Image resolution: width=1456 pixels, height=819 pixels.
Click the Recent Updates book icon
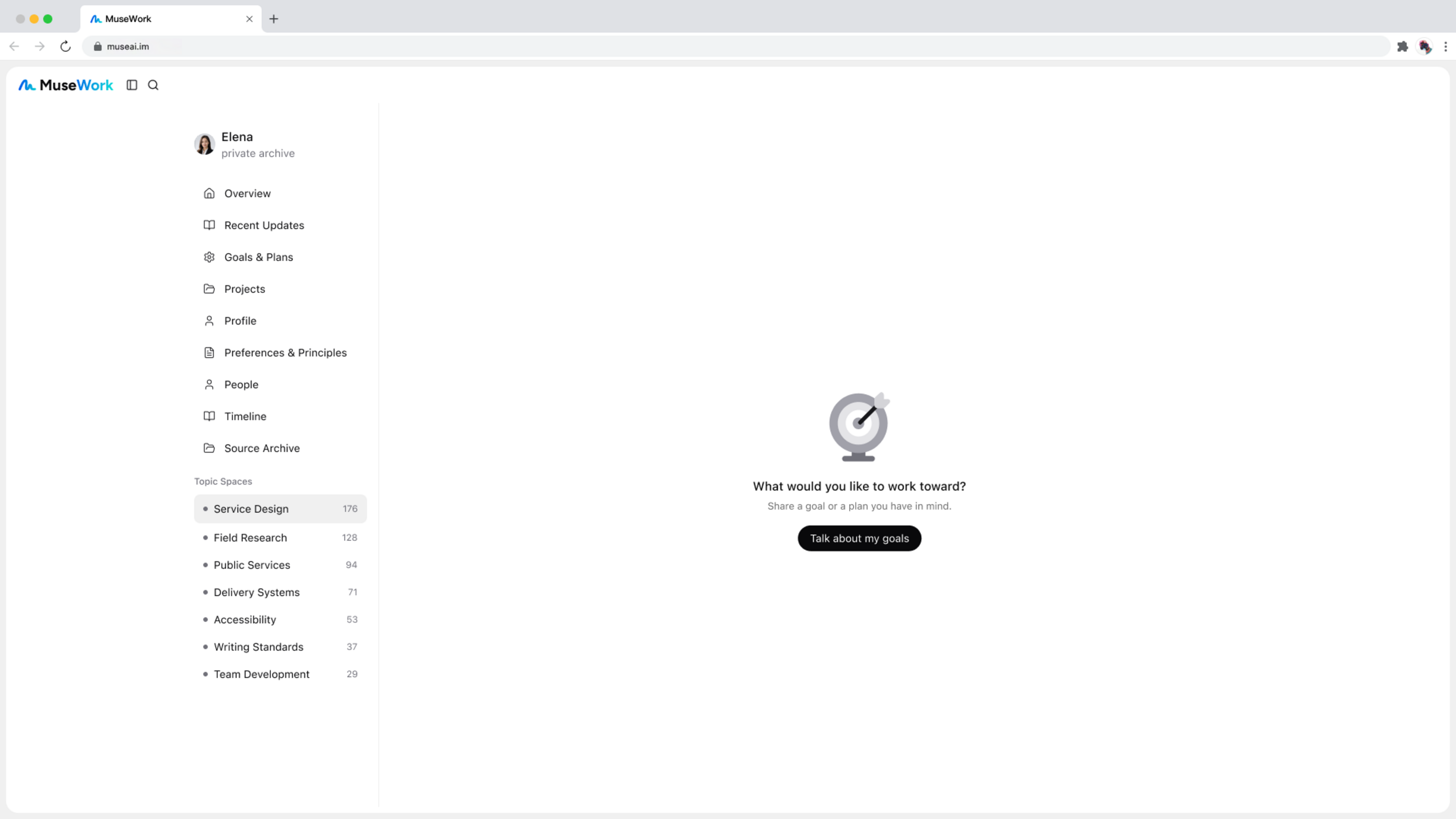[x=209, y=225]
